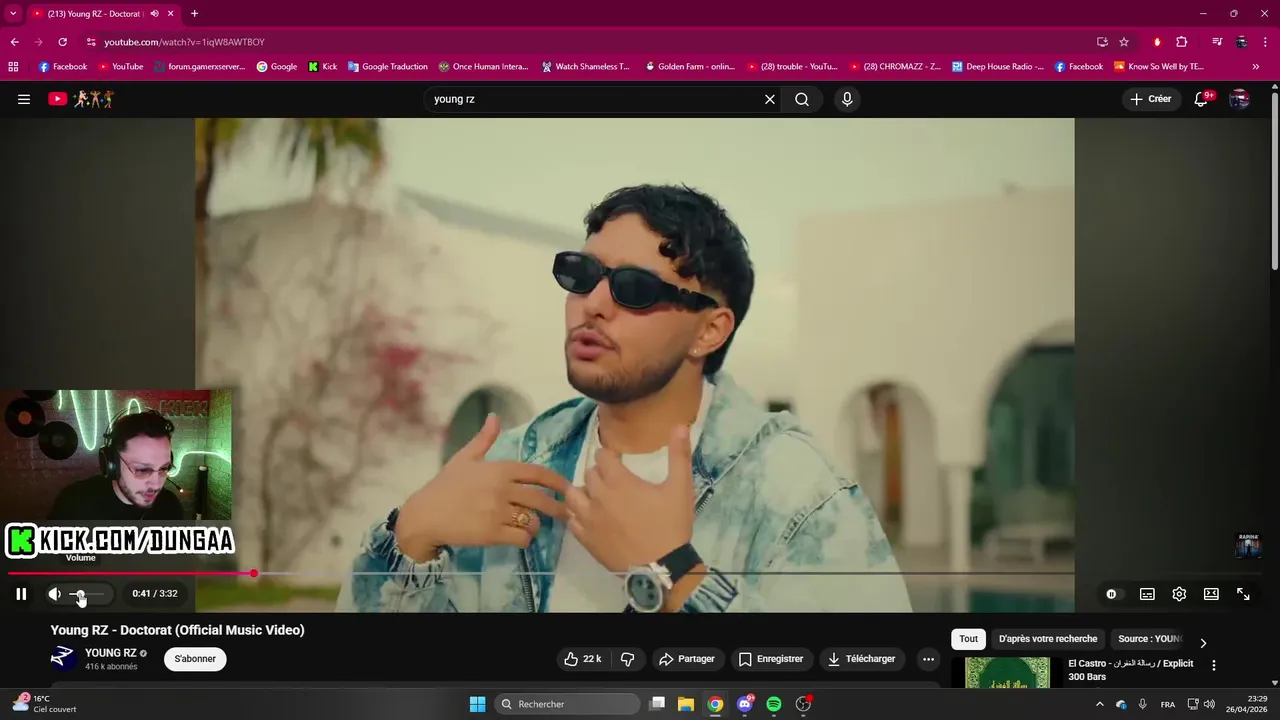The image size is (1280, 720).
Task: Open the YouTube account avatar menu
Action: pos(1239,99)
